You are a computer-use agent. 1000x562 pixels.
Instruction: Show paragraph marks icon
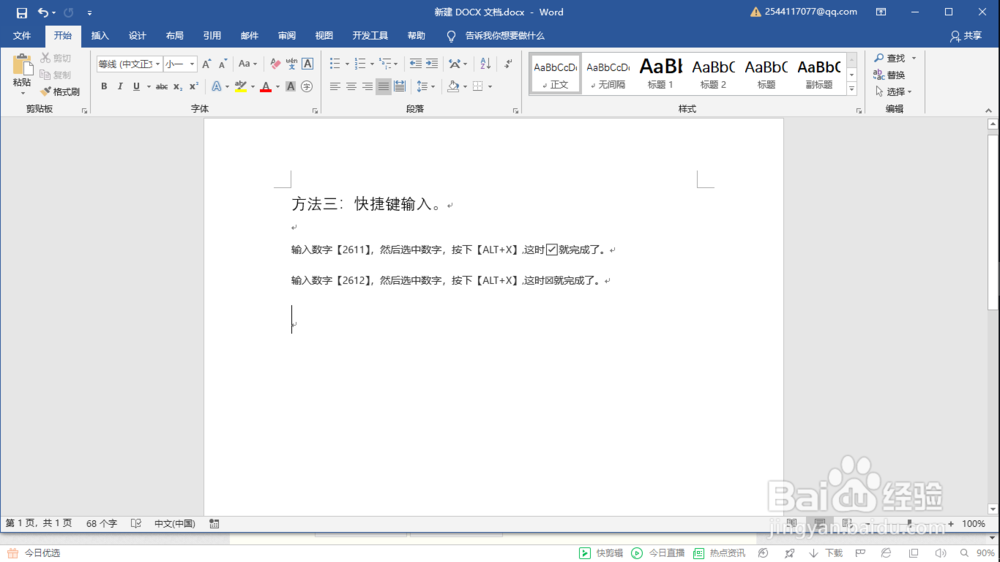508,63
